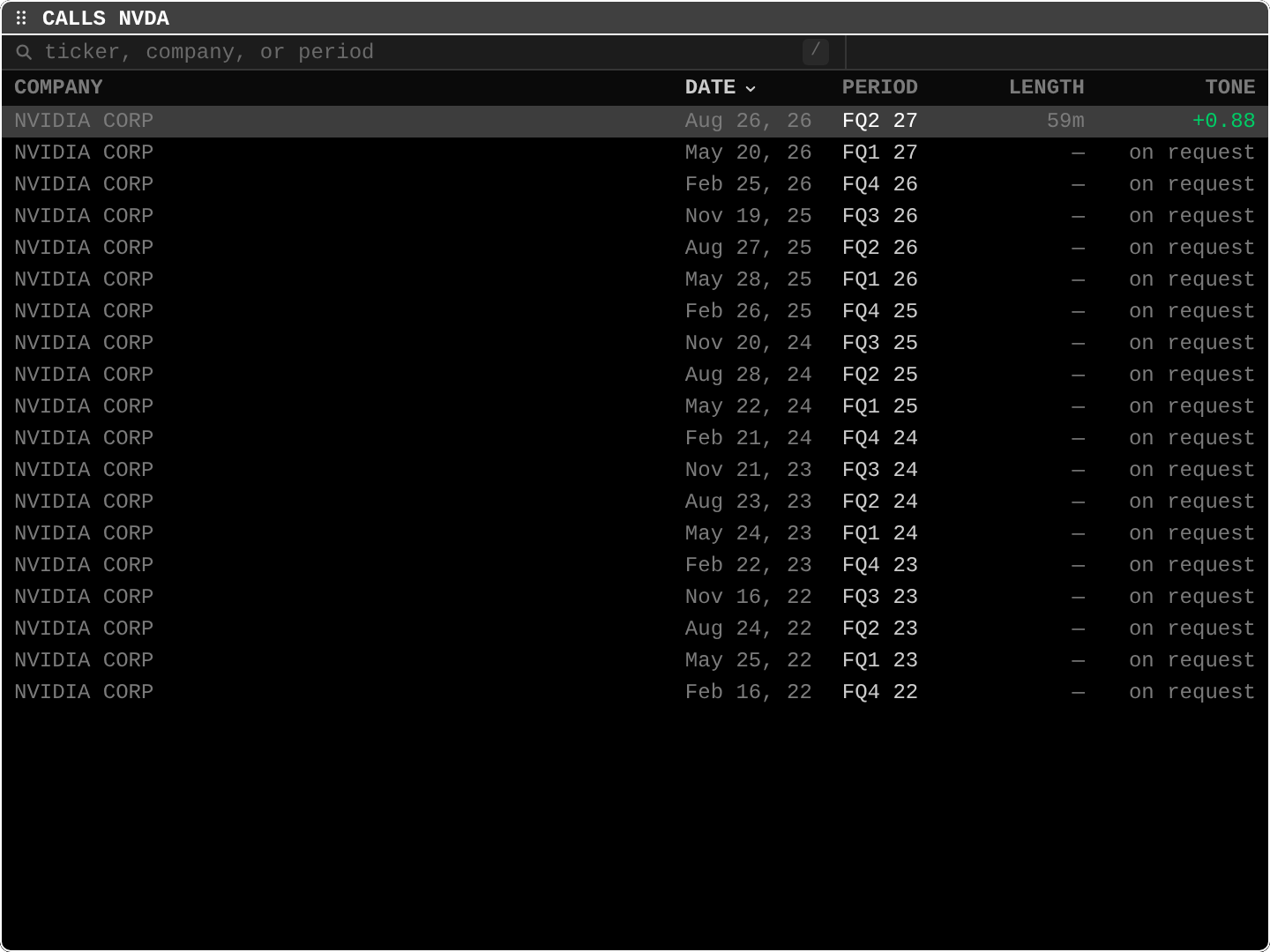The width and height of the screenshot is (1270, 952).
Task: Select the Aug 24, 22 call date
Action: coord(748,628)
